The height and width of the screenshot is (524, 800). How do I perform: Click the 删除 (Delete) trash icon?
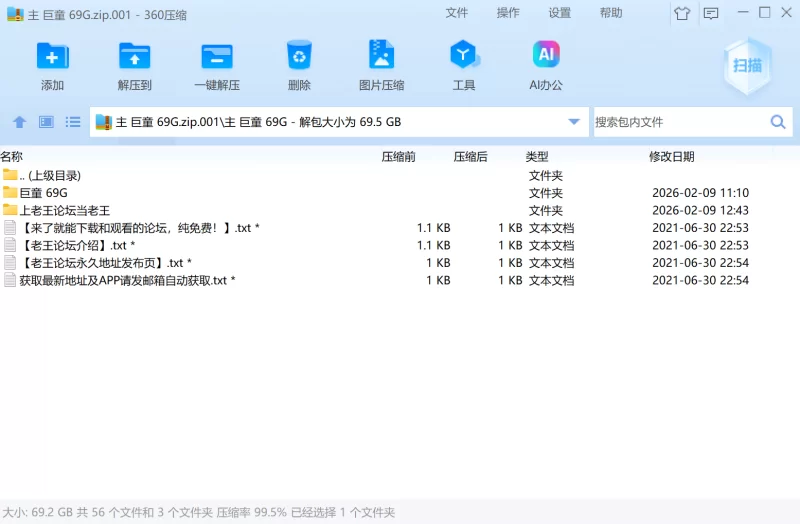[x=299, y=56]
